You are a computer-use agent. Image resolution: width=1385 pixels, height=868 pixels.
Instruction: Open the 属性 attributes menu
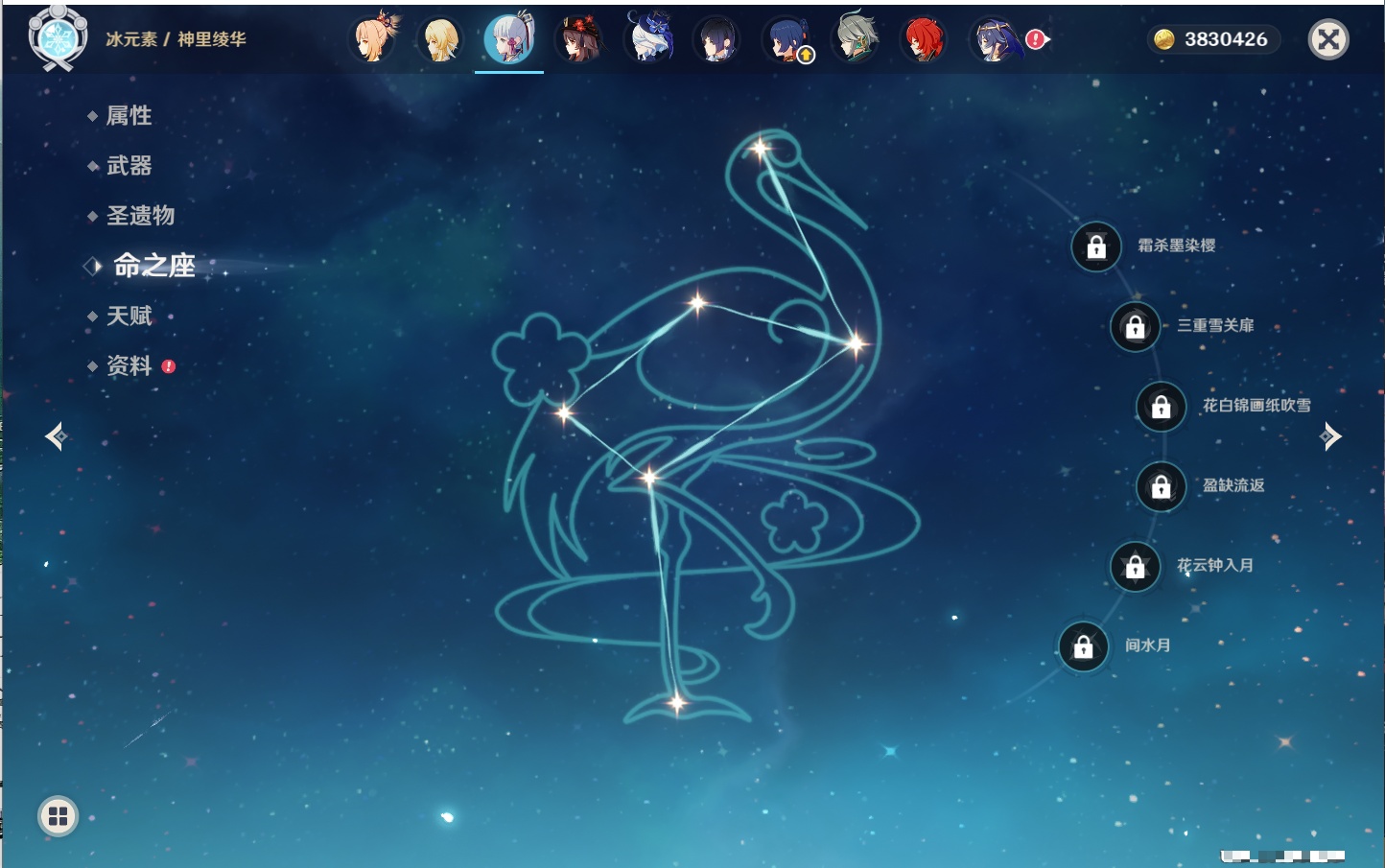coord(129,116)
